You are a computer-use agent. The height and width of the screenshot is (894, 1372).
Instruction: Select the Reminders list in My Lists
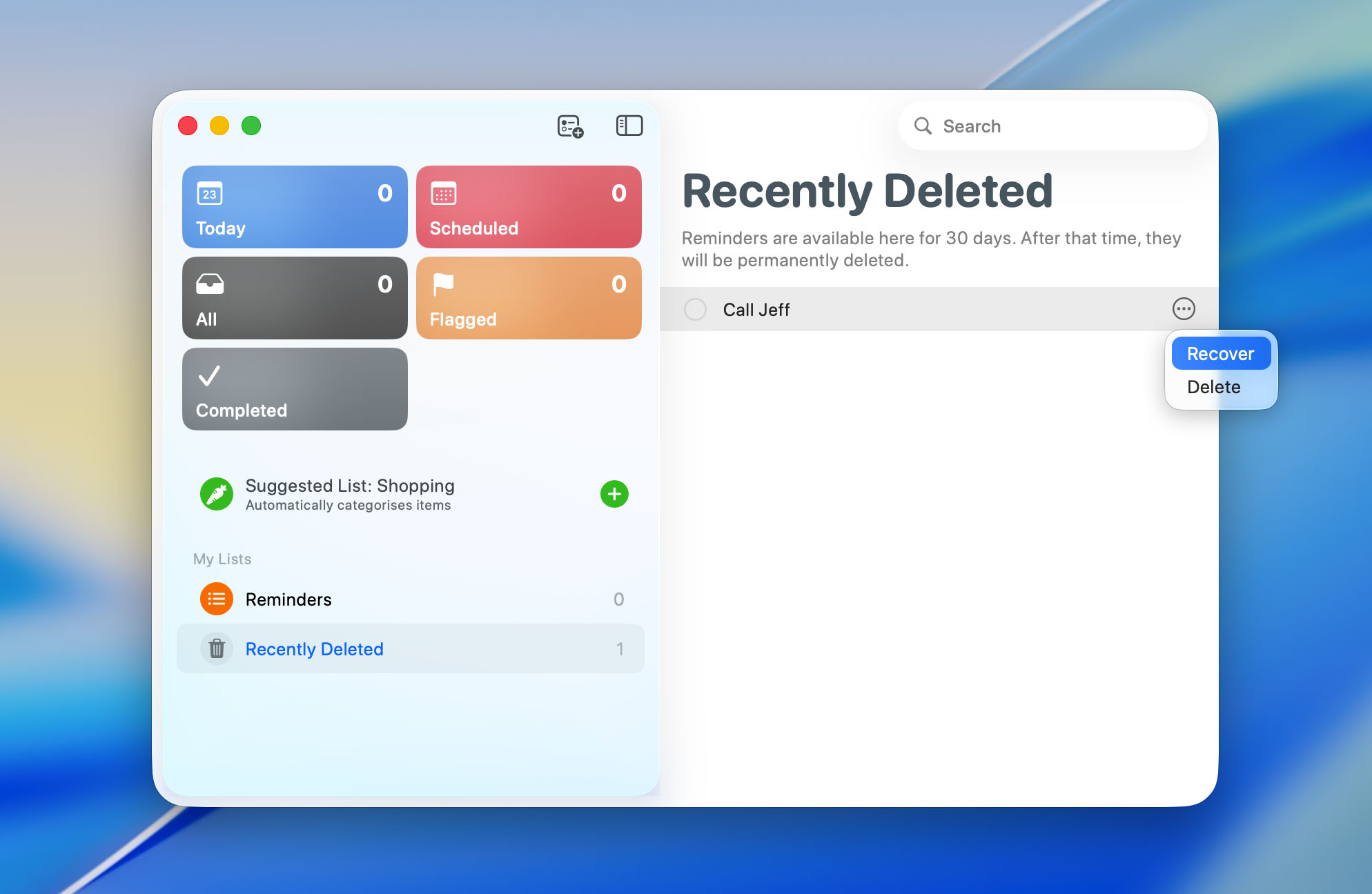tap(411, 599)
